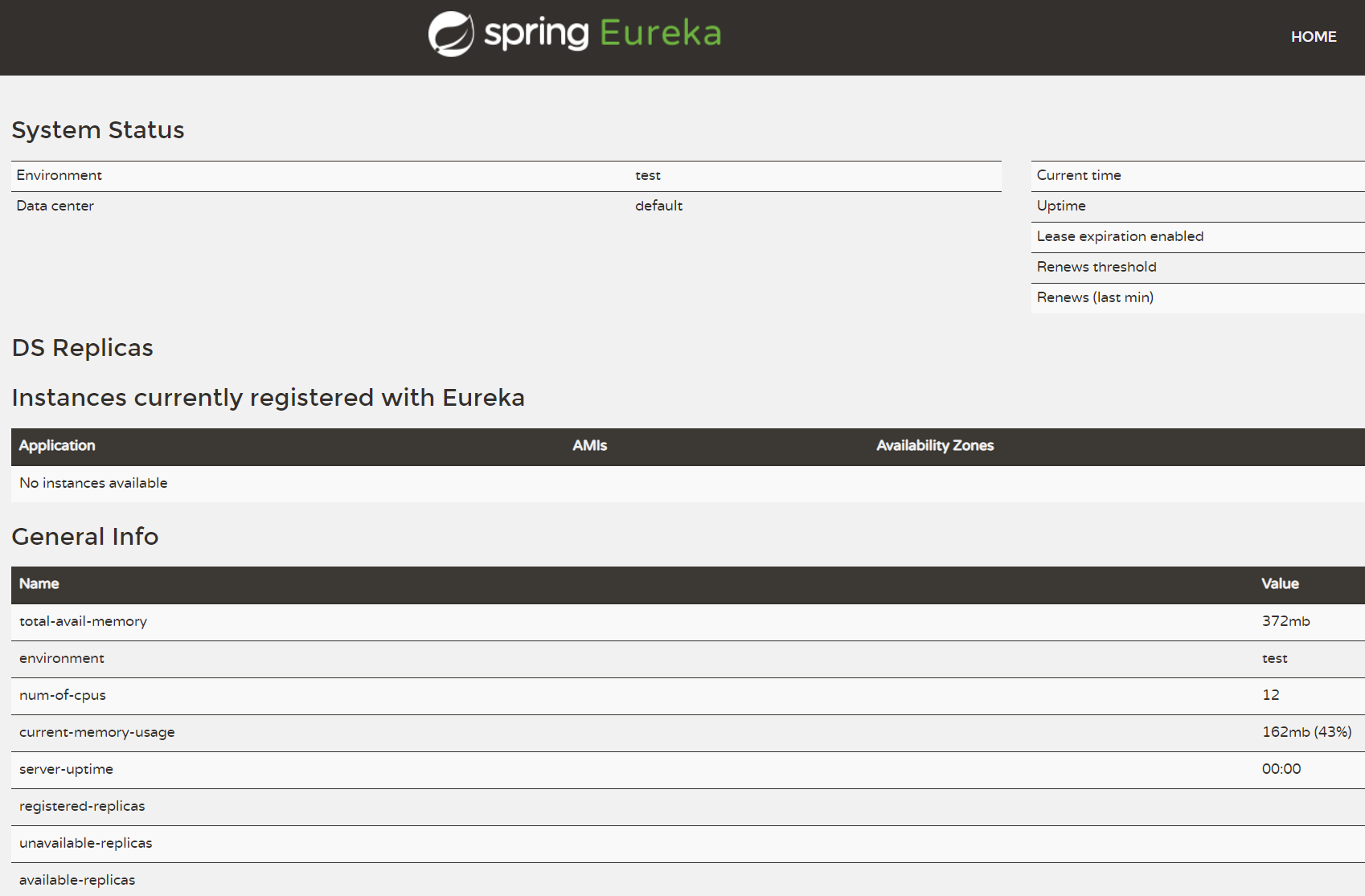The width and height of the screenshot is (1365, 896).
Task: Click the available-replicas row name
Action: (77, 880)
